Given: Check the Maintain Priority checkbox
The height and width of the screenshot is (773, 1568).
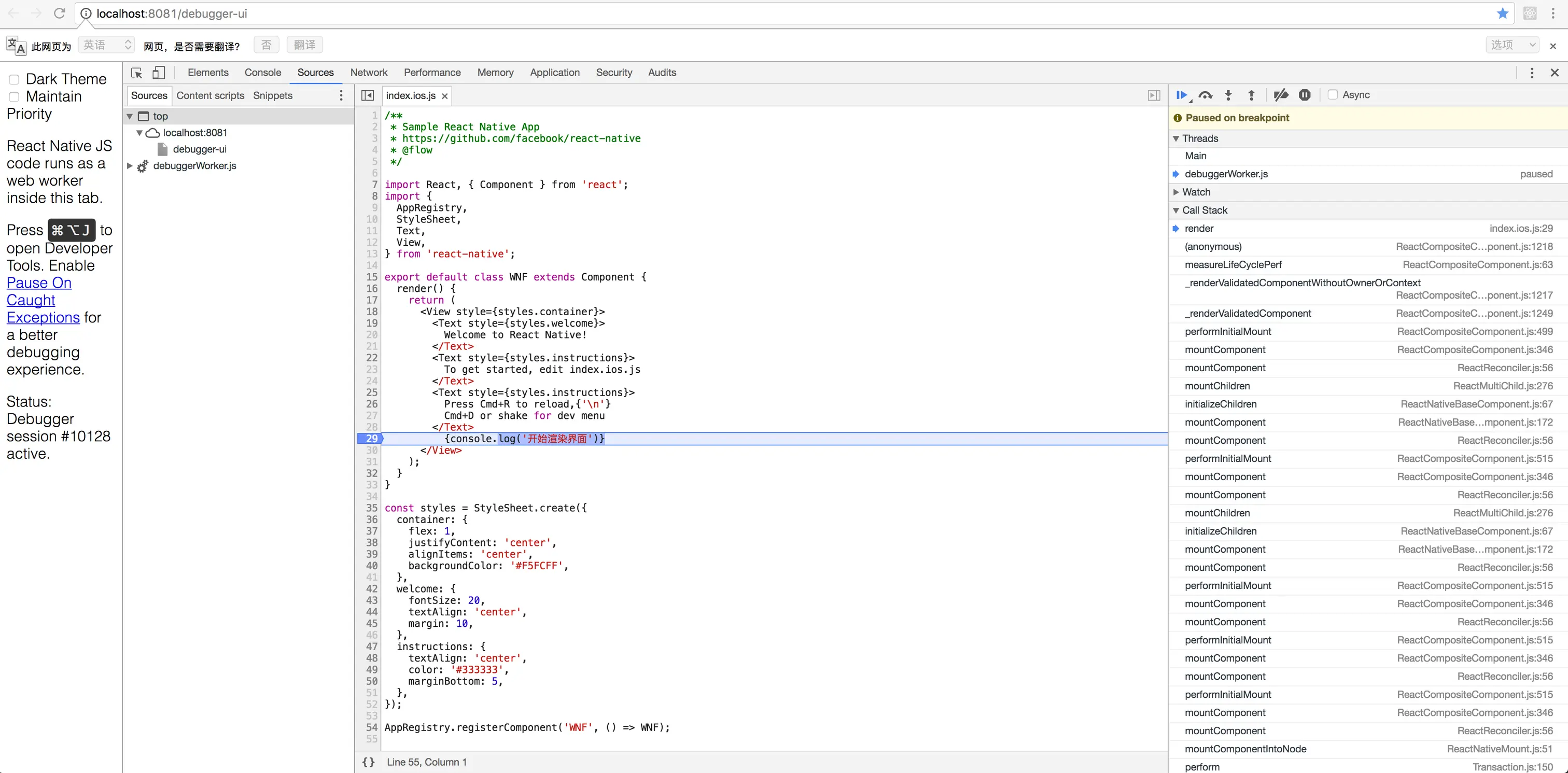Looking at the screenshot, I should pos(14,97).
